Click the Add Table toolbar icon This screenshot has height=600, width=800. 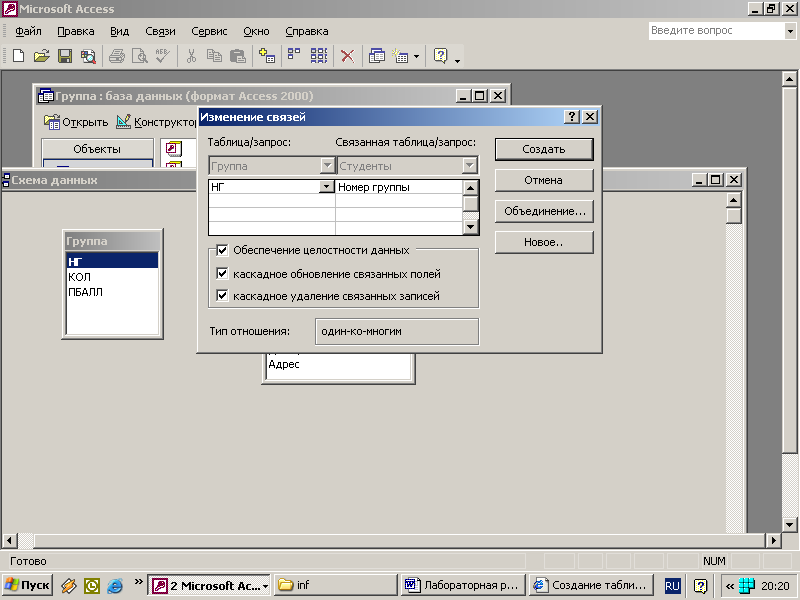tap(267, 56)
